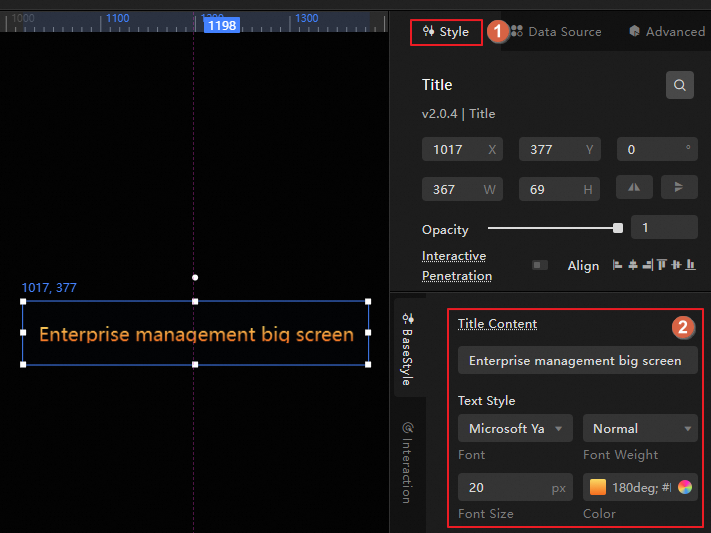This screenshot has height=533, width=711.
Task: Align widget to bottom edge
Action: pos(691,264)
